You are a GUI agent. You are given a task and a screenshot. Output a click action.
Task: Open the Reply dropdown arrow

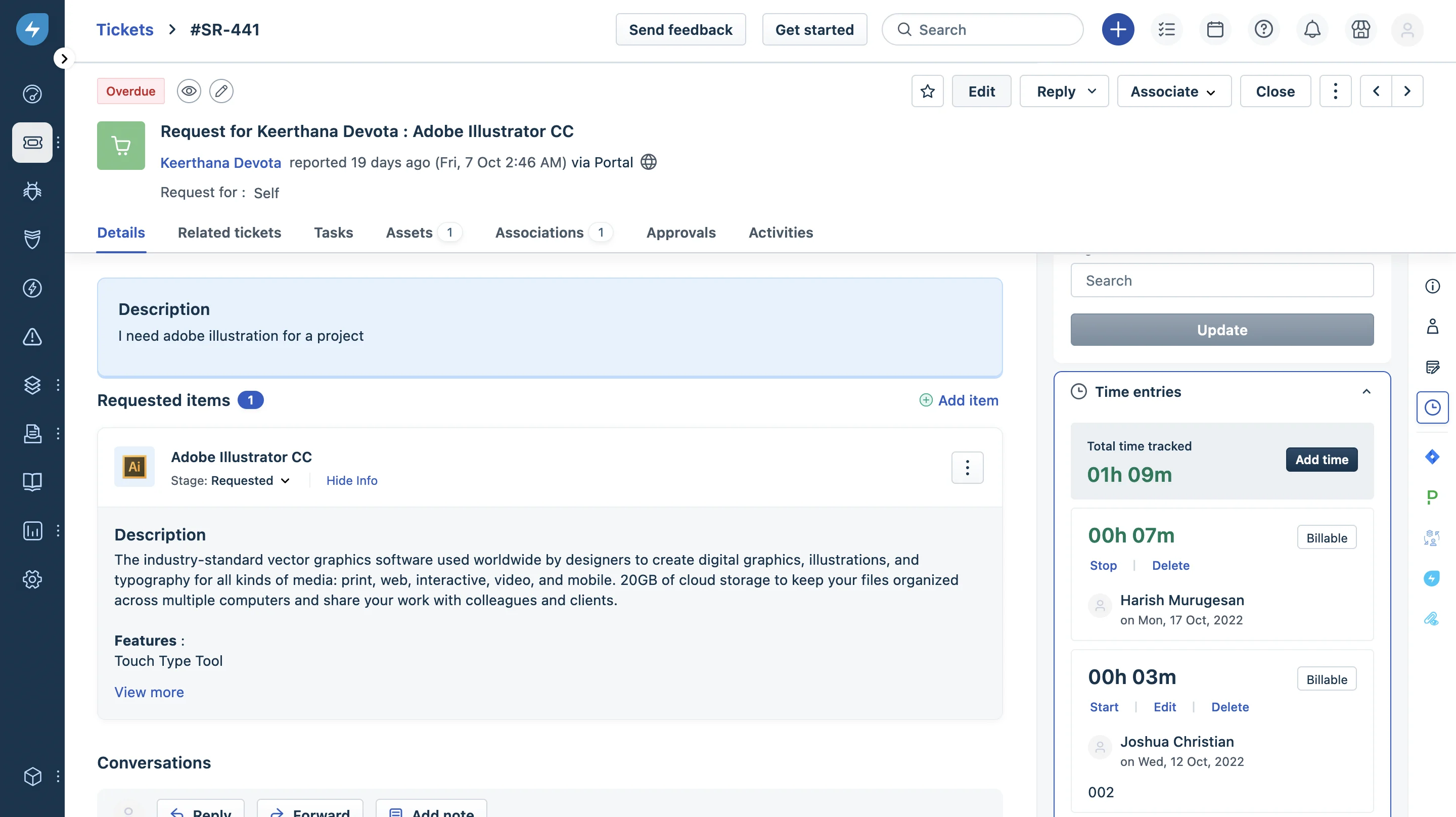tap(1092, 91)
